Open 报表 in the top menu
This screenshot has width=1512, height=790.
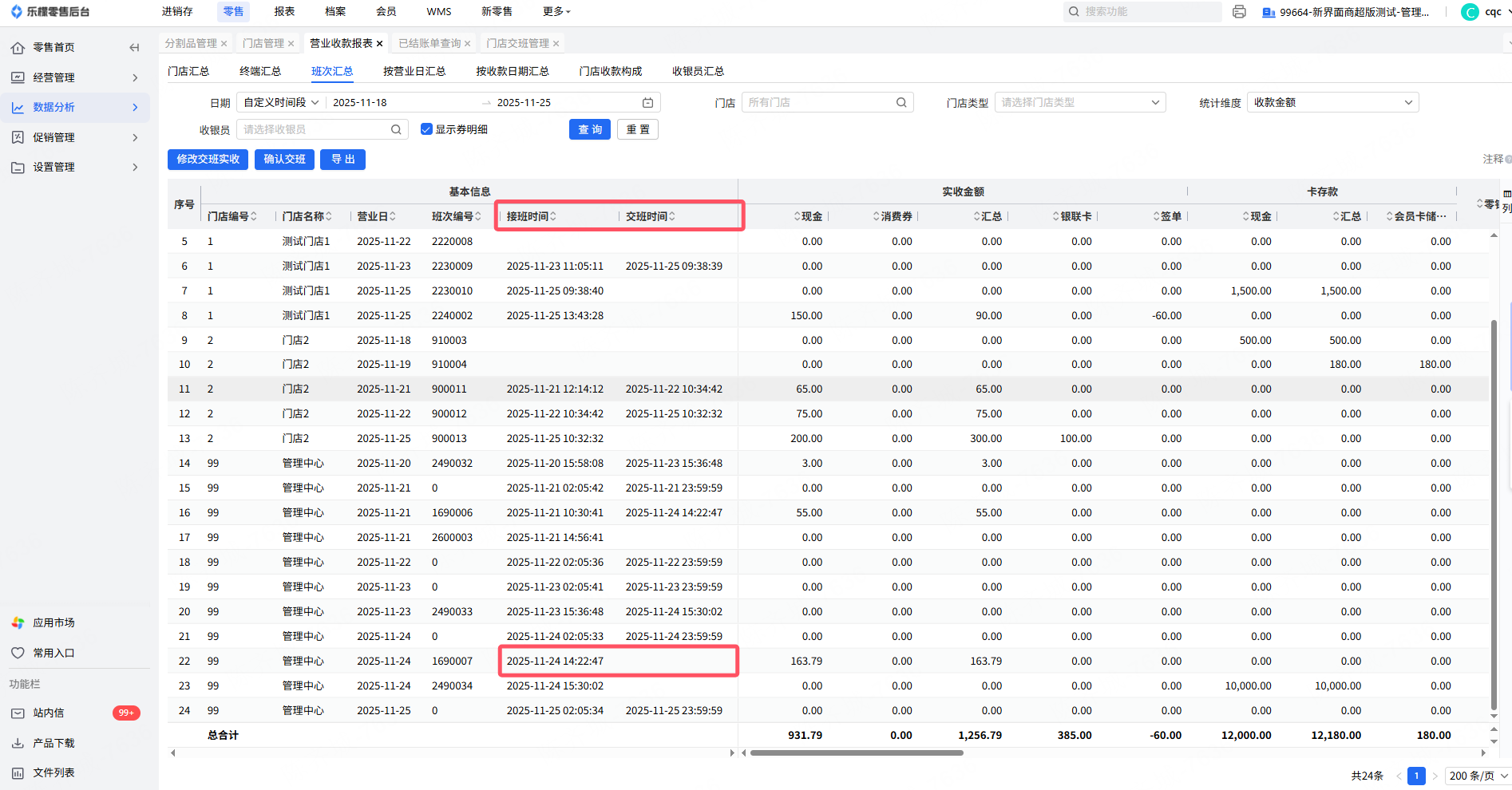[284, 12]
